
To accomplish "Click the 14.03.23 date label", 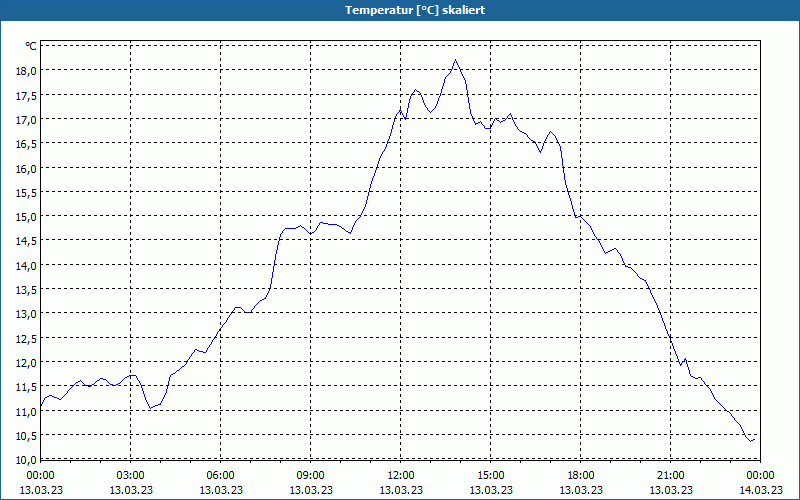I will click(x=761, y=490).
